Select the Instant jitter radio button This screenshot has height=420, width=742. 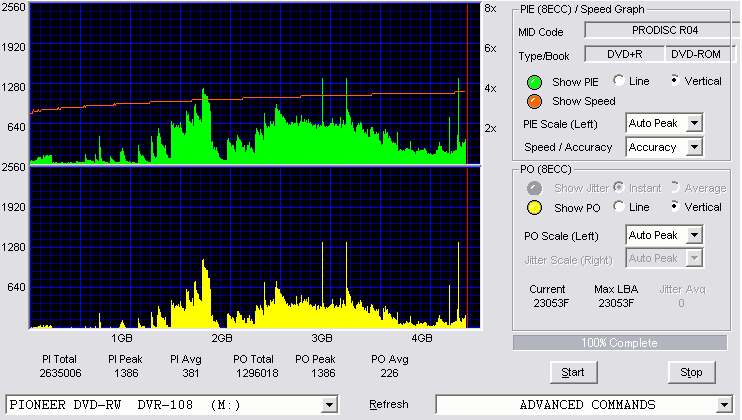pos(618,187)
